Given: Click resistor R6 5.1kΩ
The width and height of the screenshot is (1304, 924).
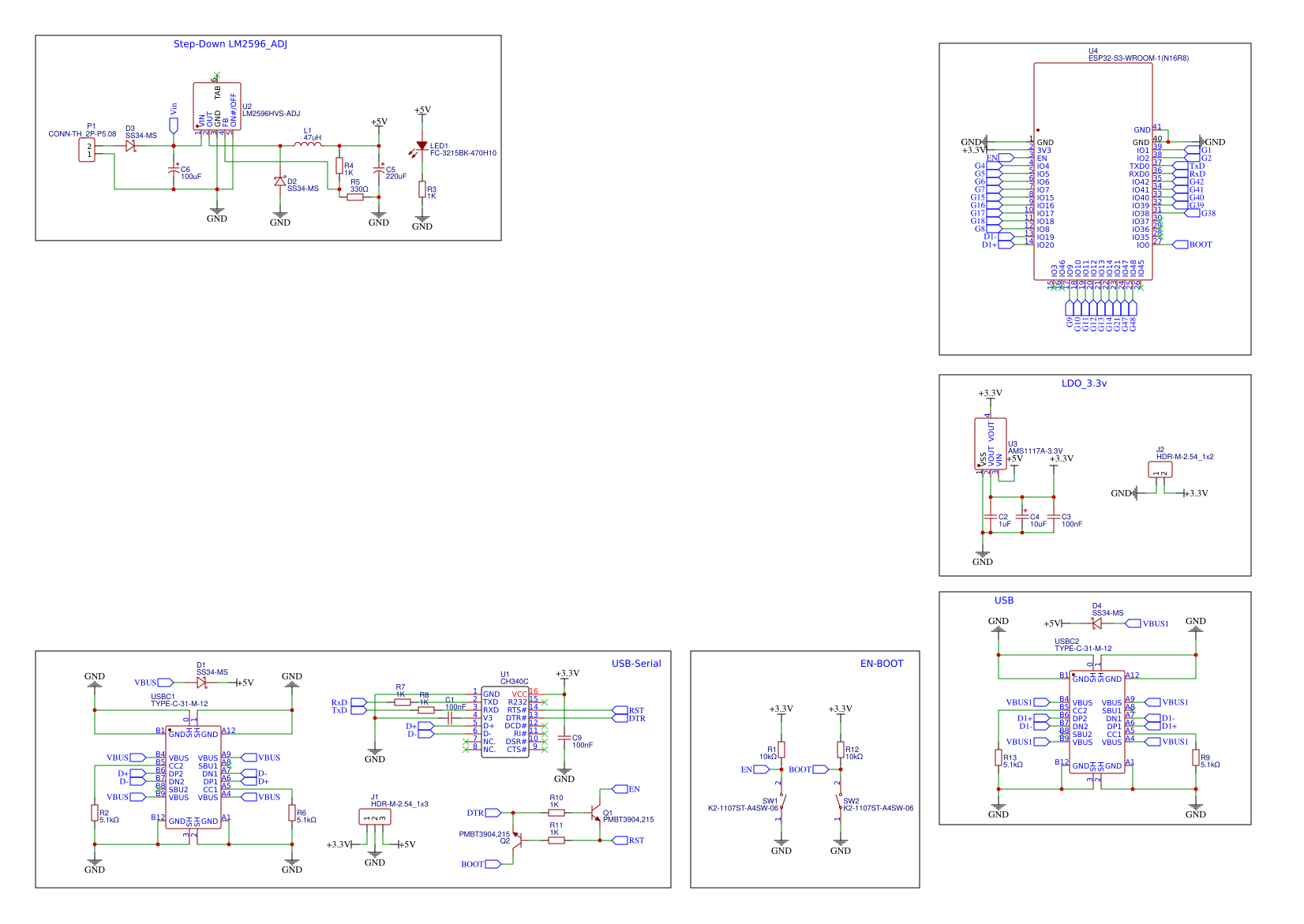Looking at the screenshot, I should coord(292,813).
